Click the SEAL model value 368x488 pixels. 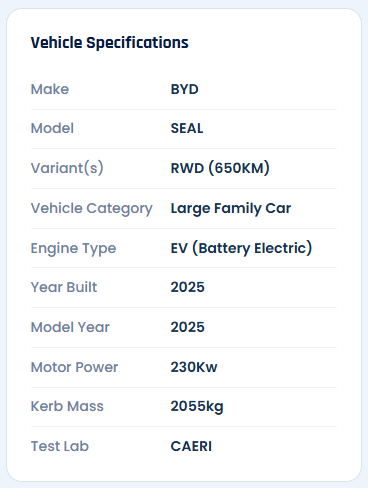[x=187, y=128]
